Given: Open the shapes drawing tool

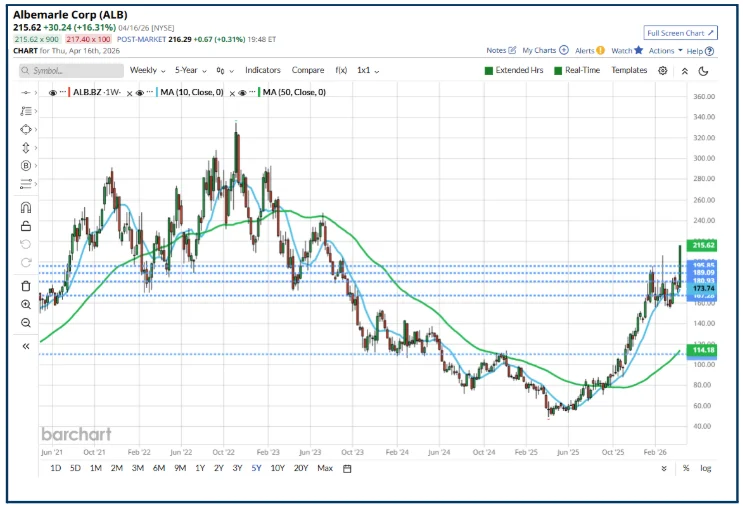Looking at the screenshot, I should (26, 129).
